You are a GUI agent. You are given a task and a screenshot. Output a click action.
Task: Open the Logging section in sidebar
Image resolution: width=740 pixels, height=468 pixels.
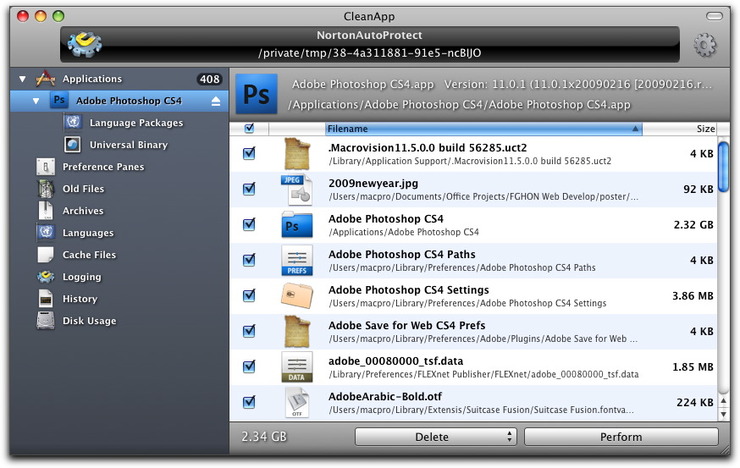[x=81, y=277]
